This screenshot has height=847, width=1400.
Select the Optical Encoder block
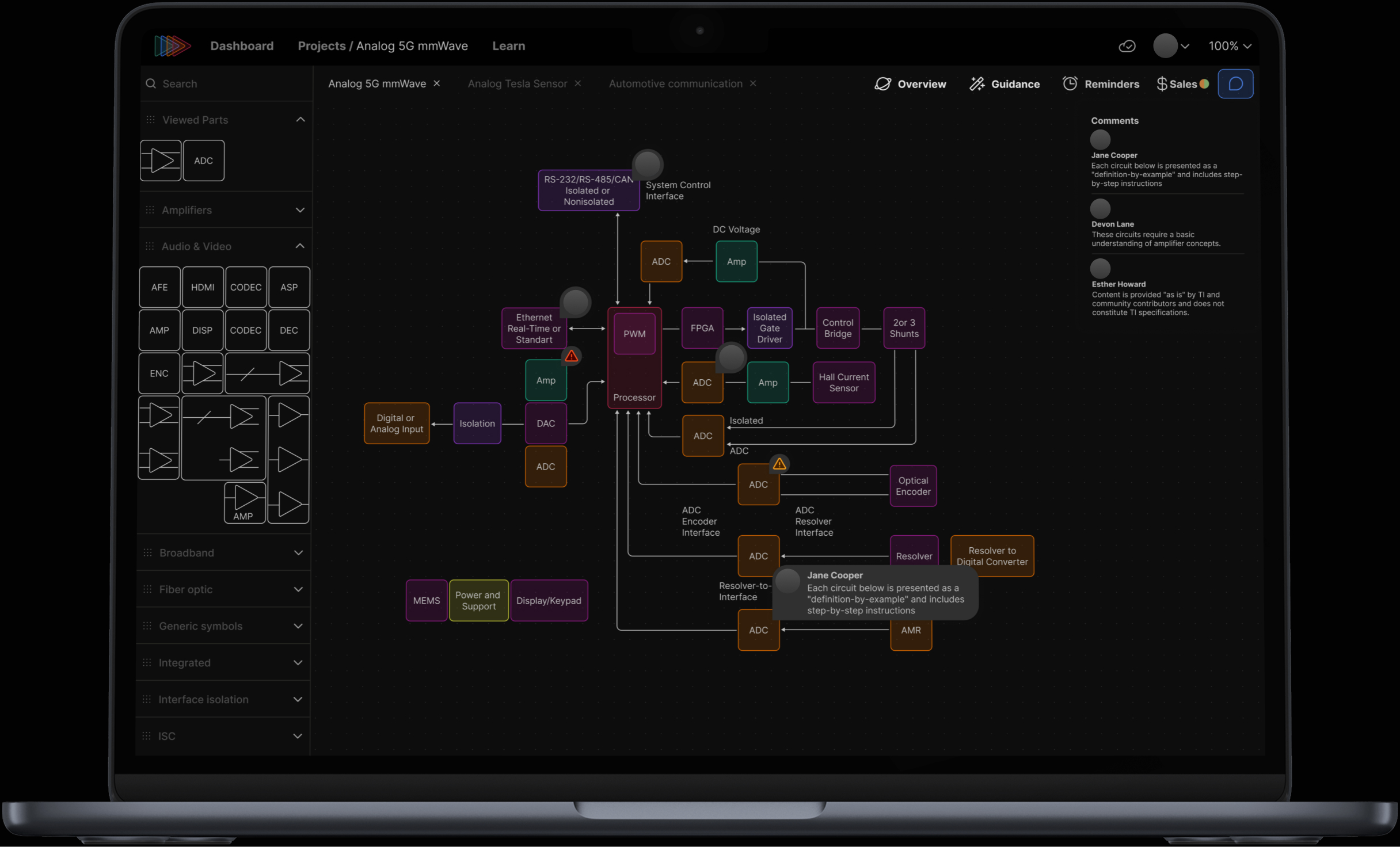(x=913, y=486)
